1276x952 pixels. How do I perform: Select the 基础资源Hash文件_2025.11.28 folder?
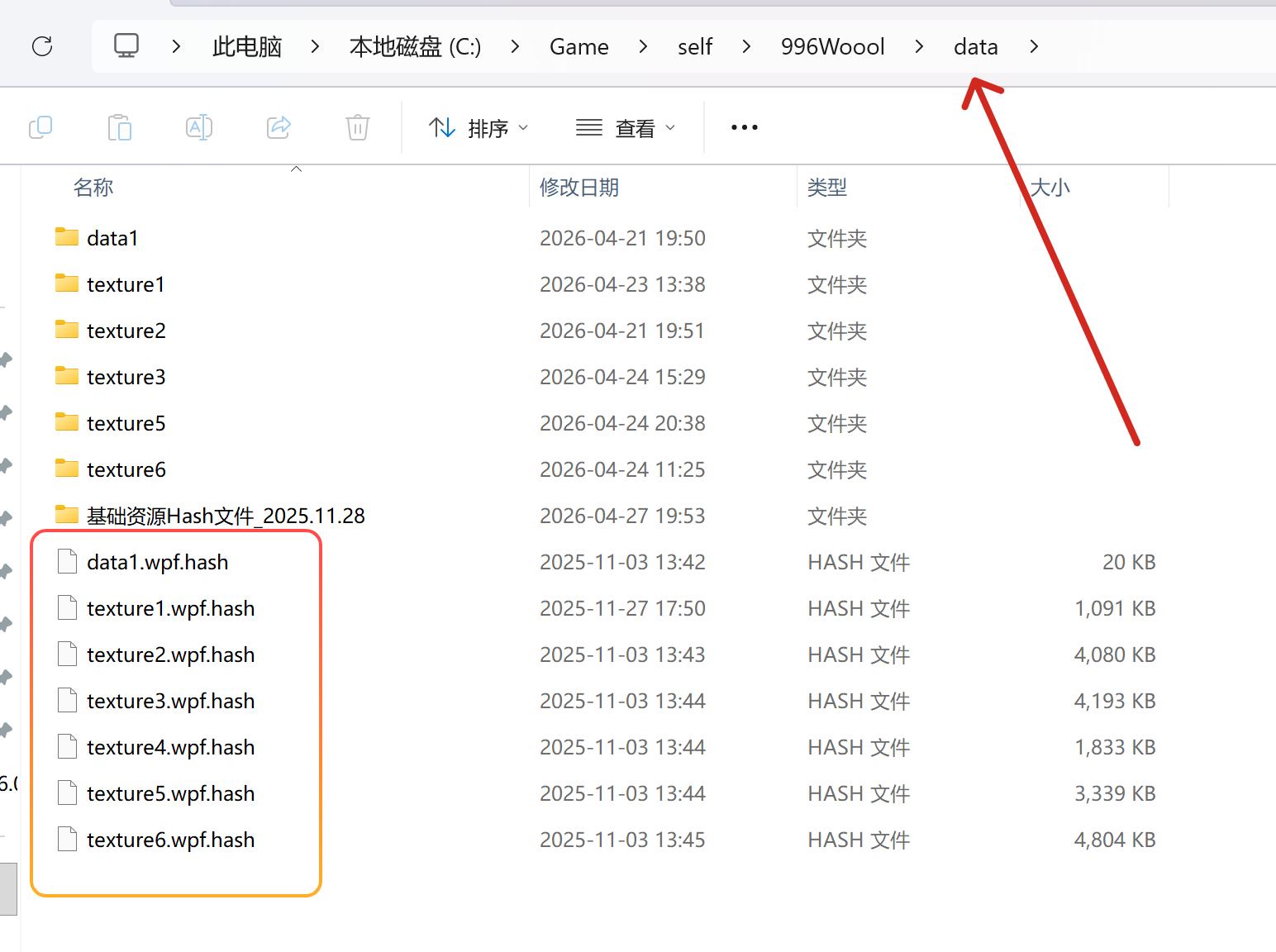pos(225,516)
